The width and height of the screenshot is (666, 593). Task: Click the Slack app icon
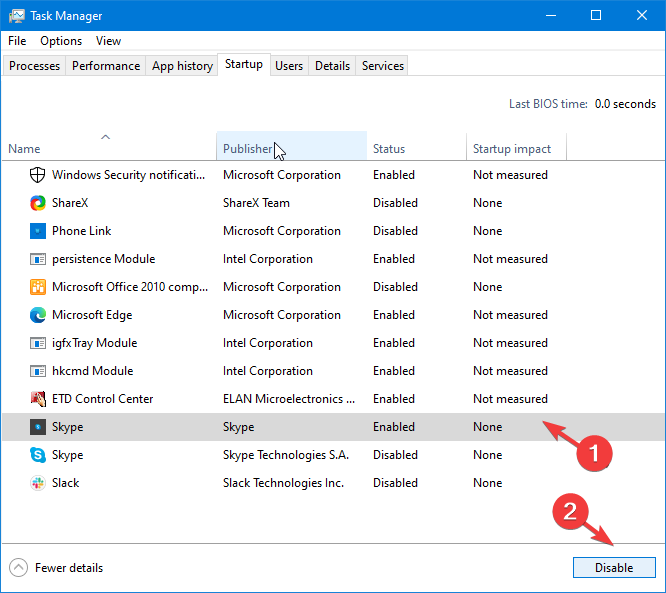click(37, 483)
